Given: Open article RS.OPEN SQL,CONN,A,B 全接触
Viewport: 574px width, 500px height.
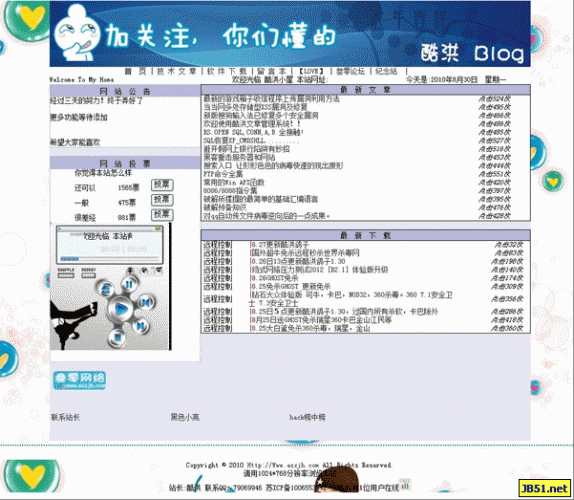Looking at the screenshot, I should click(x=253, y=133).
